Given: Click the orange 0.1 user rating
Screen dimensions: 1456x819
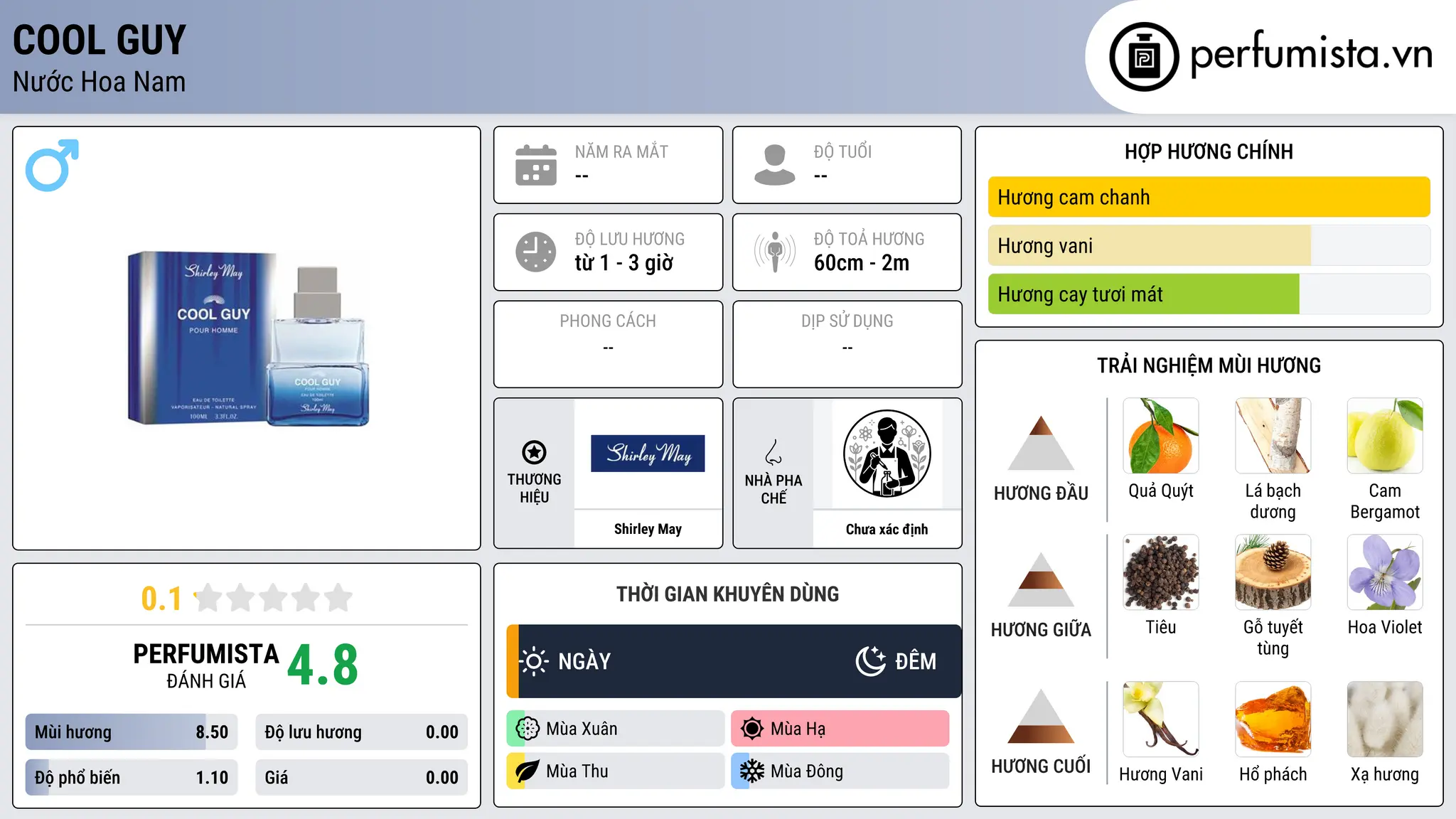Looking at the screenshot, I should point(161,599).
